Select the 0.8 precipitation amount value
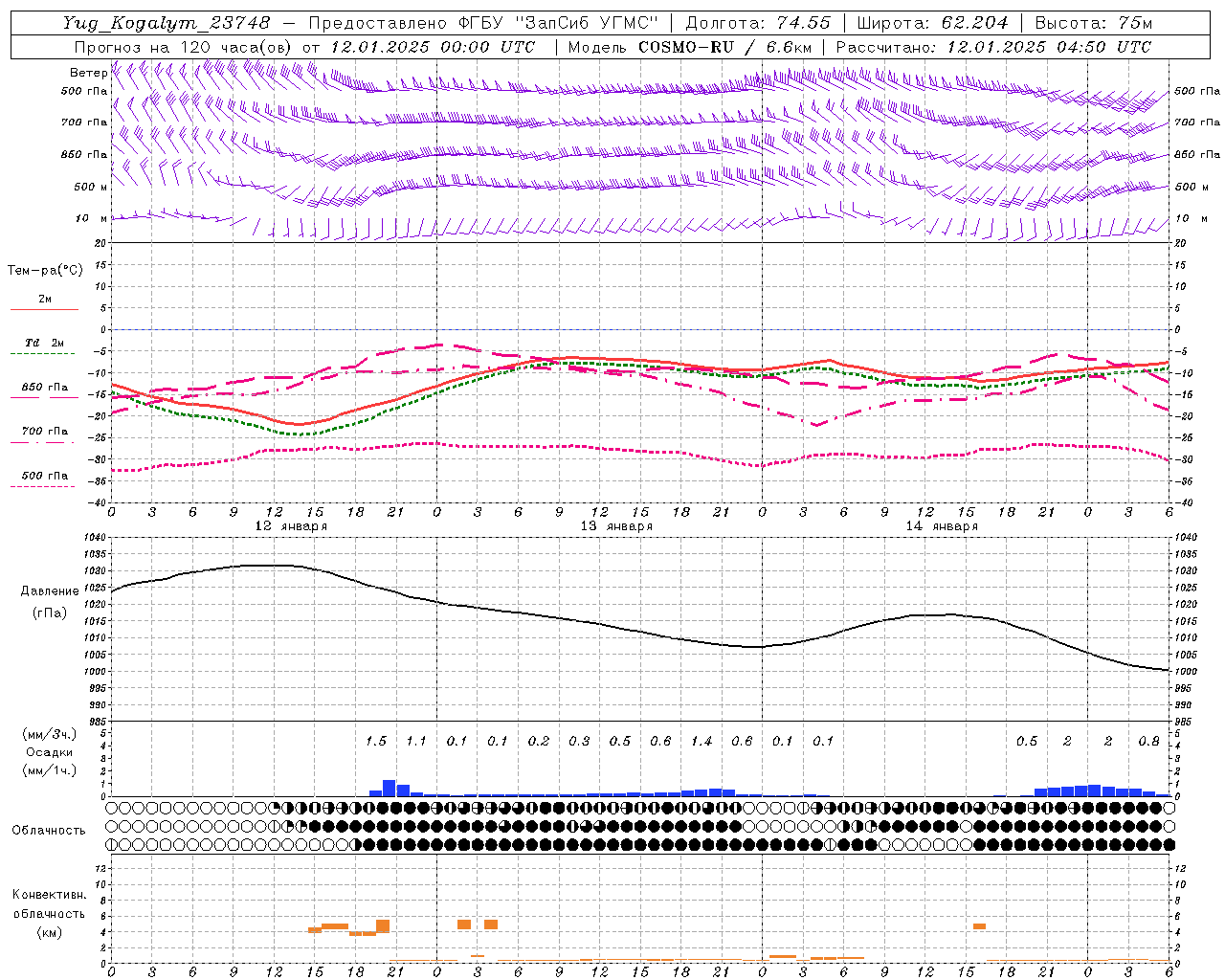 pos(1149,741)
